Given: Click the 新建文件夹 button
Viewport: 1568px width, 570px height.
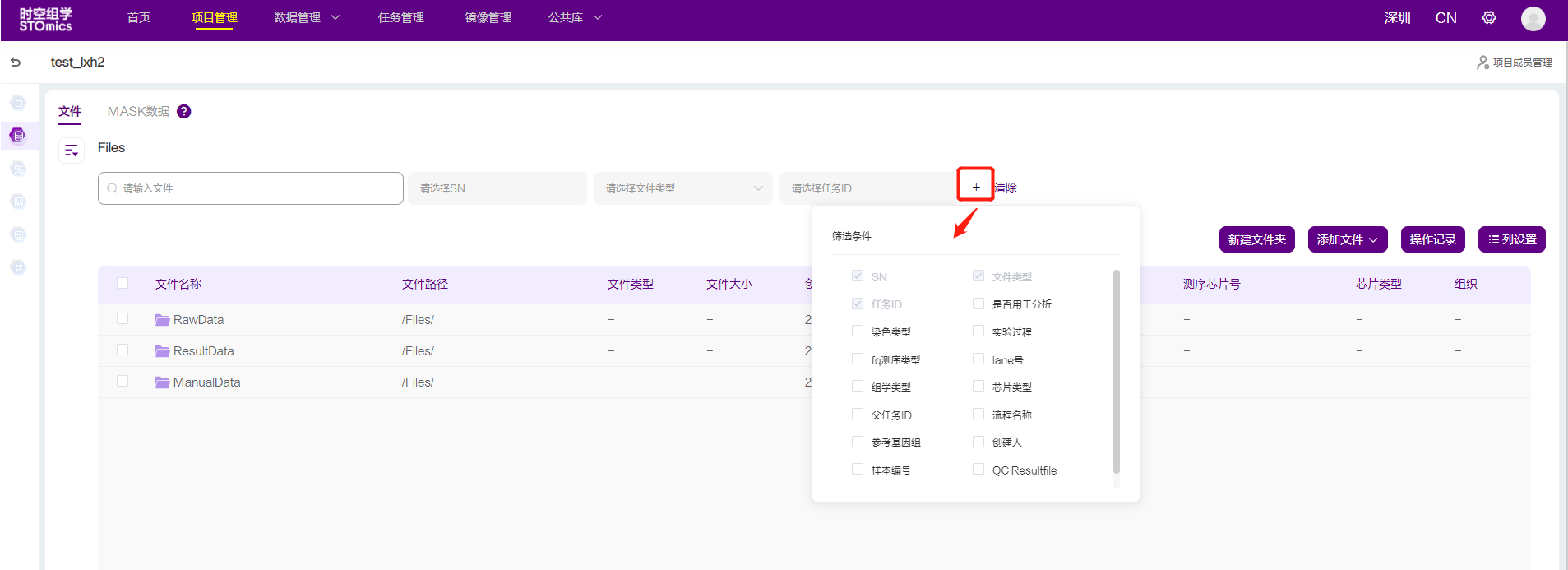Looking at the screenshot, I should point(1256,239).
